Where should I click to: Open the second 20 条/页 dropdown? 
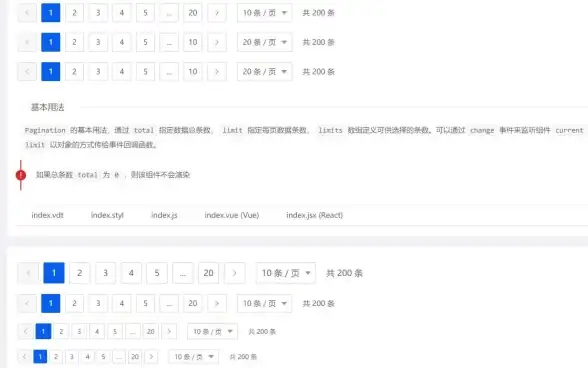click(x=264, y=71)
